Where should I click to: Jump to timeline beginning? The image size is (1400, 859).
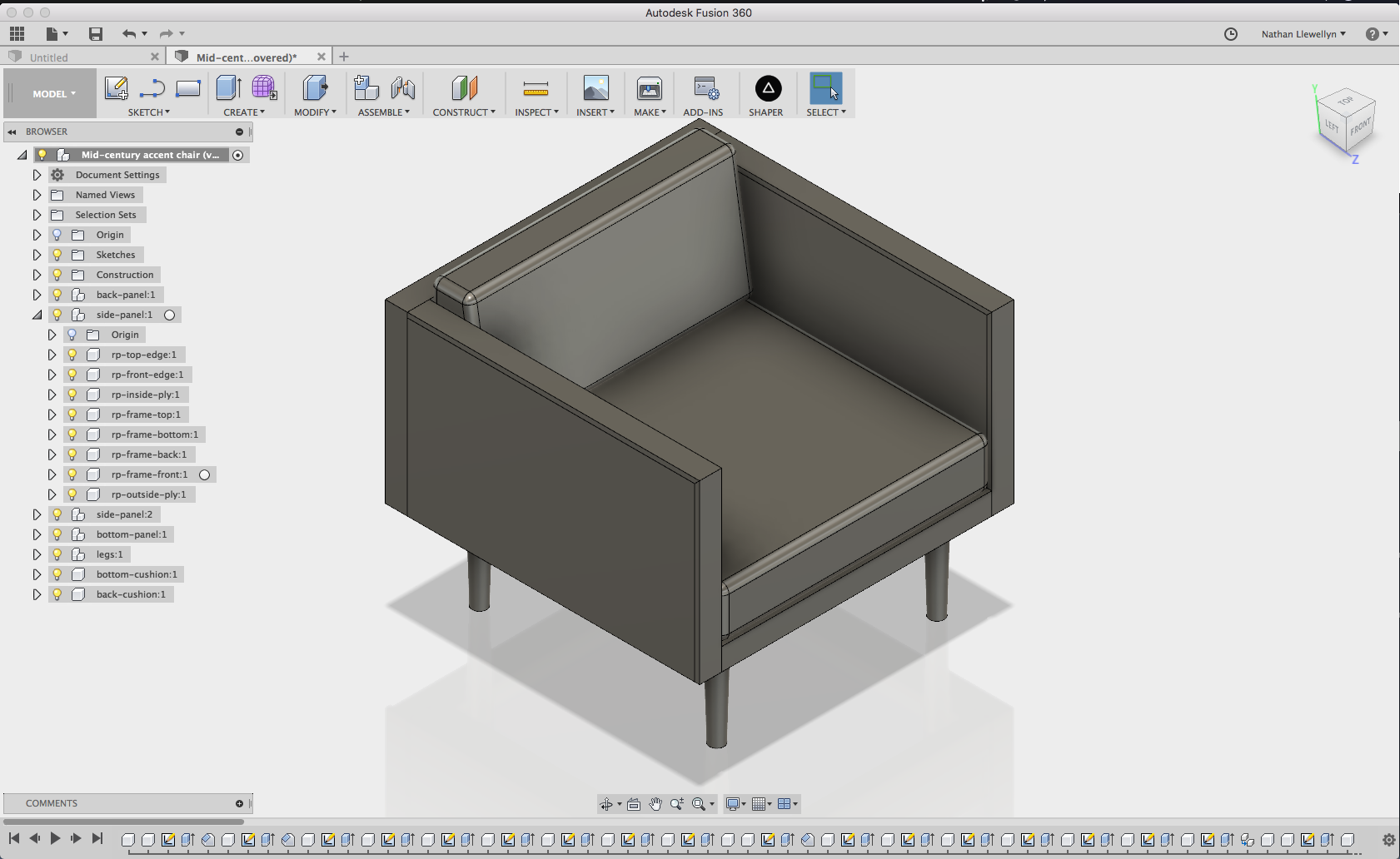(x=14, y=839)
